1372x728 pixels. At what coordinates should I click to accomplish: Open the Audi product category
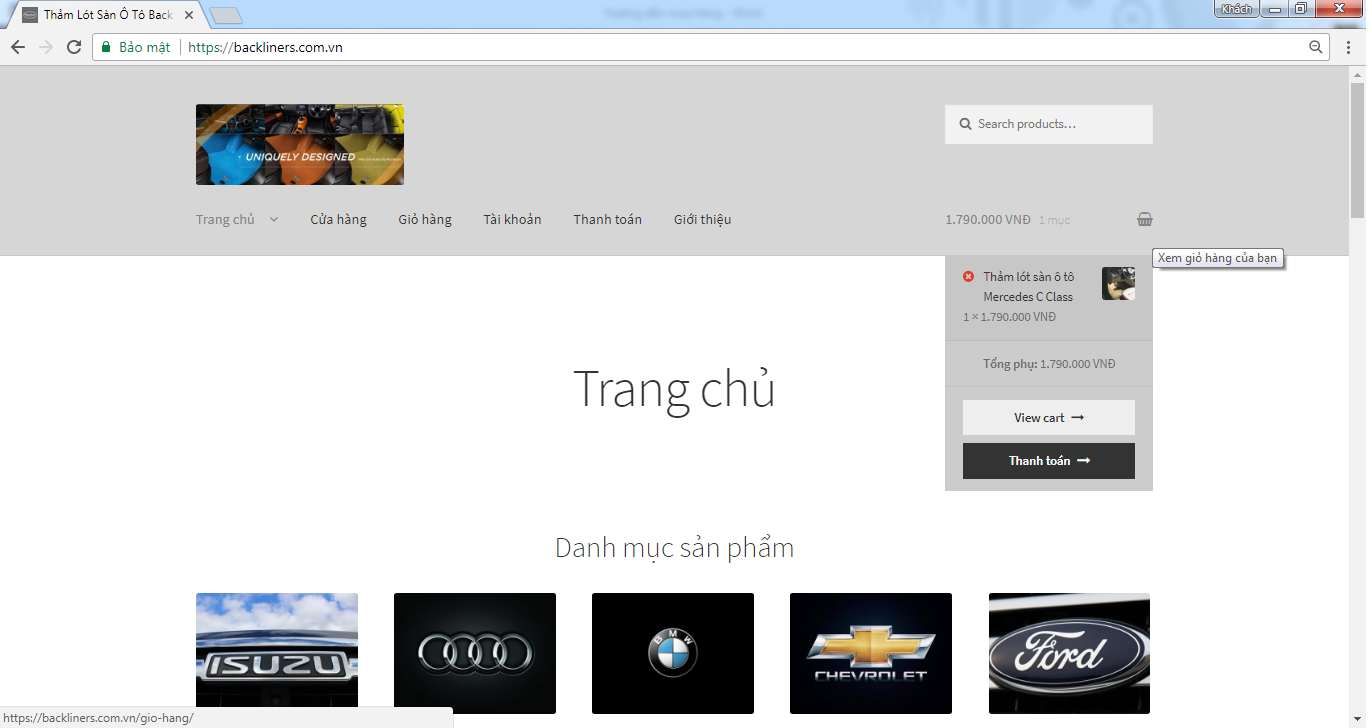(x=475, y=653)
